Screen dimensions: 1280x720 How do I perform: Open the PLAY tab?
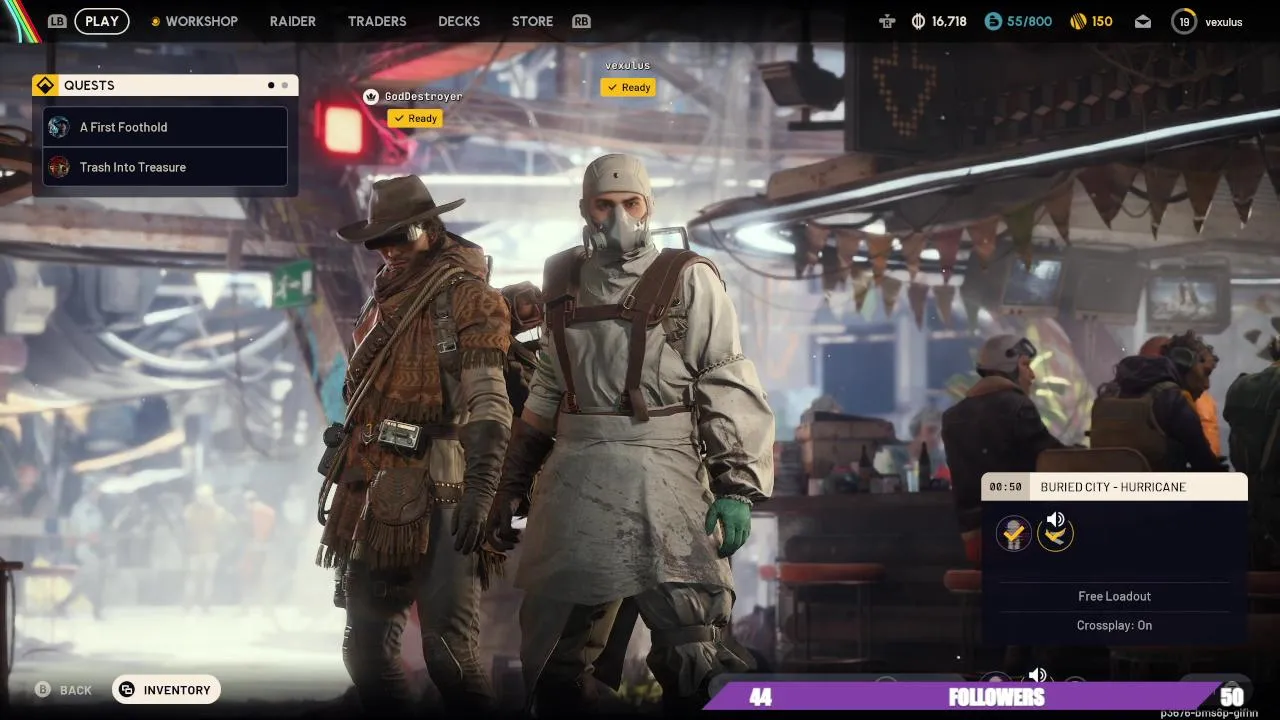click(101, 21)
